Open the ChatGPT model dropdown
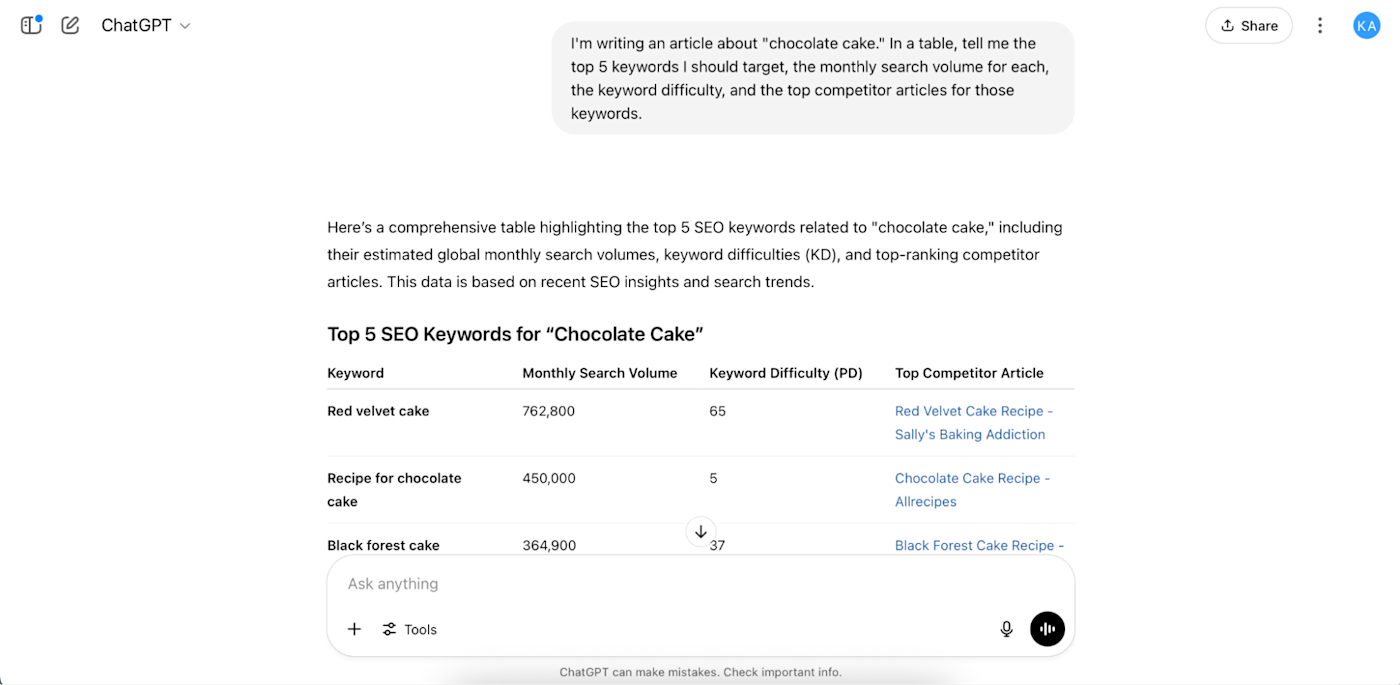This screenshot has width=1400, height=685. point(146,26)
